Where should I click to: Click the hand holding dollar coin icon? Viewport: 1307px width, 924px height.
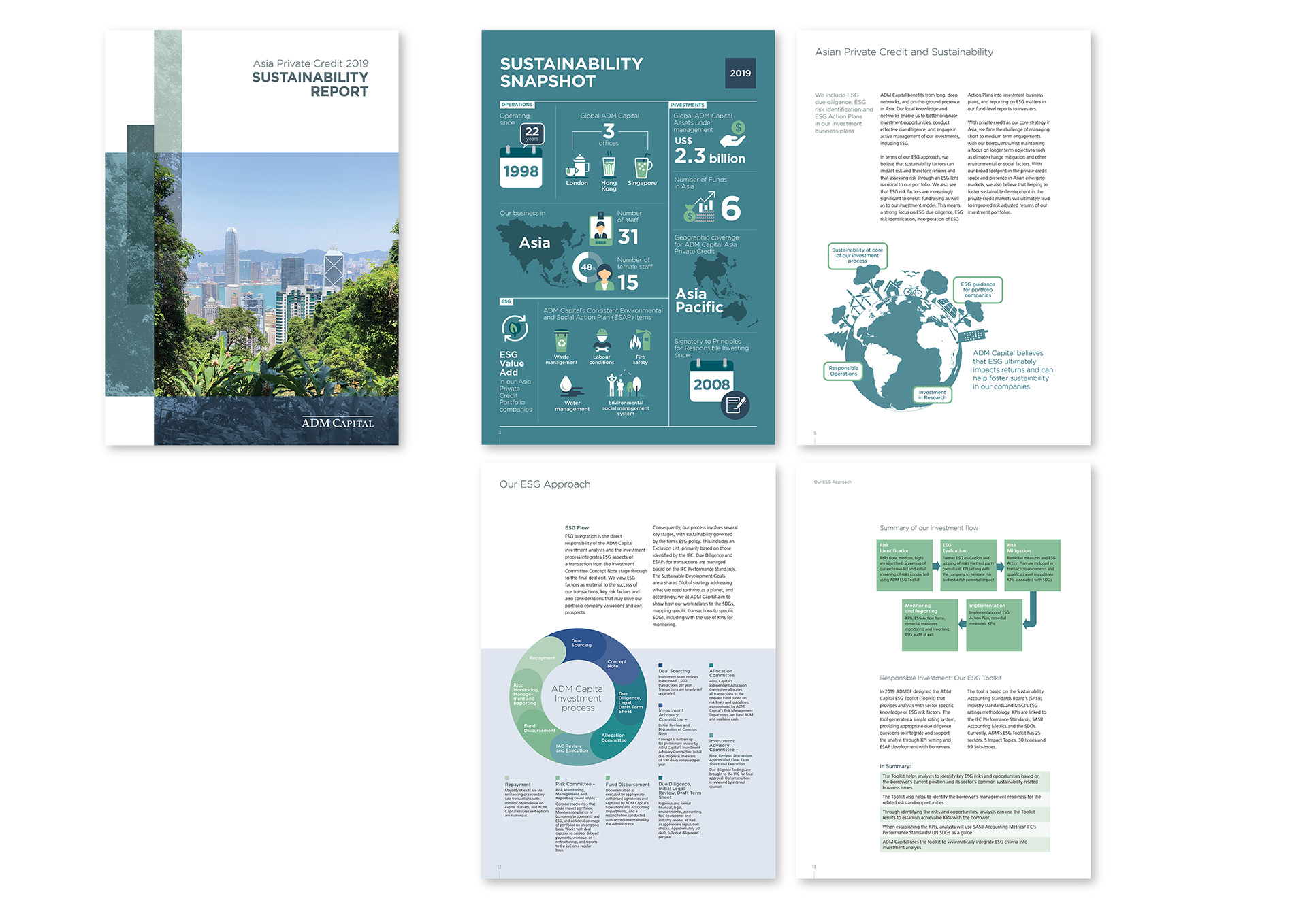click(734, 135)
